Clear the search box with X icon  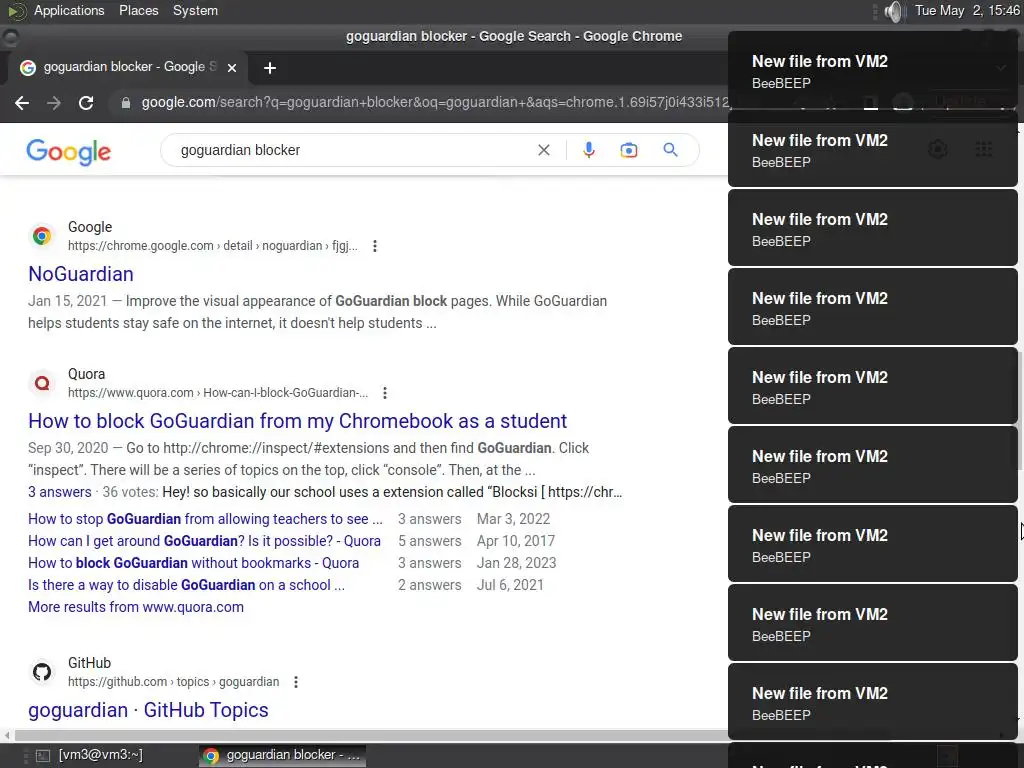(543, 150)
